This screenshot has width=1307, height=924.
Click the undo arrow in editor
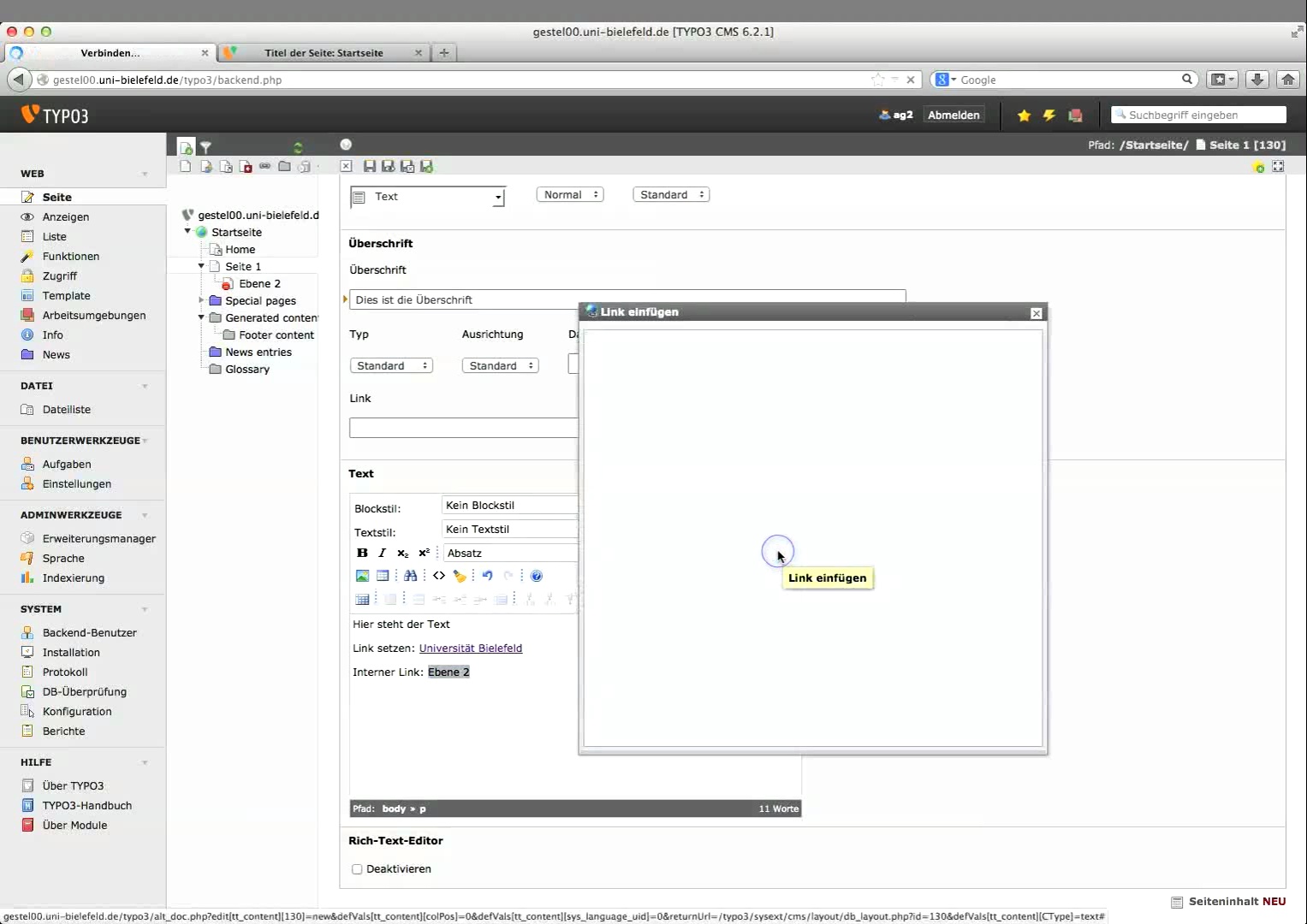[488, 576]
